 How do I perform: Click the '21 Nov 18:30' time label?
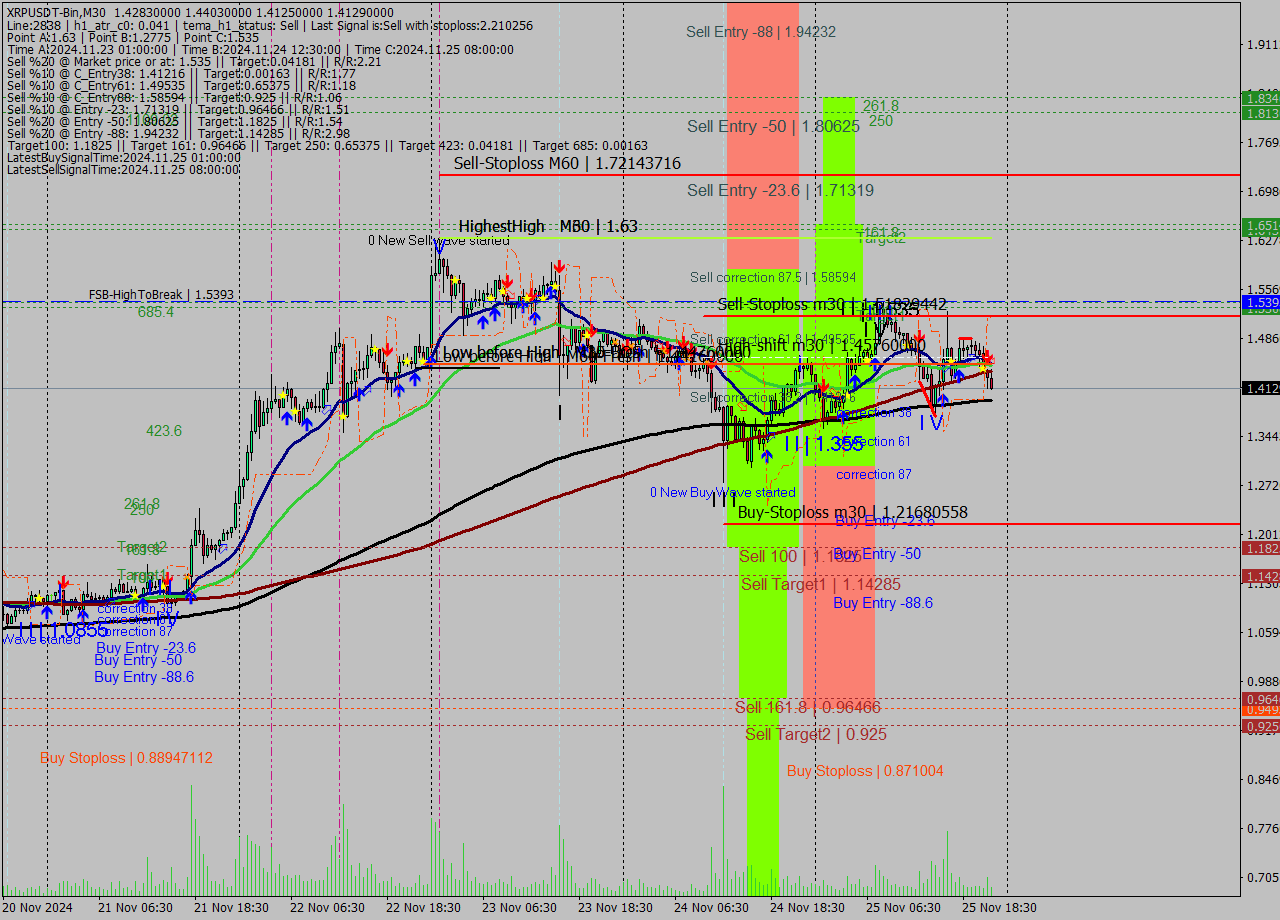click(231, 908)
